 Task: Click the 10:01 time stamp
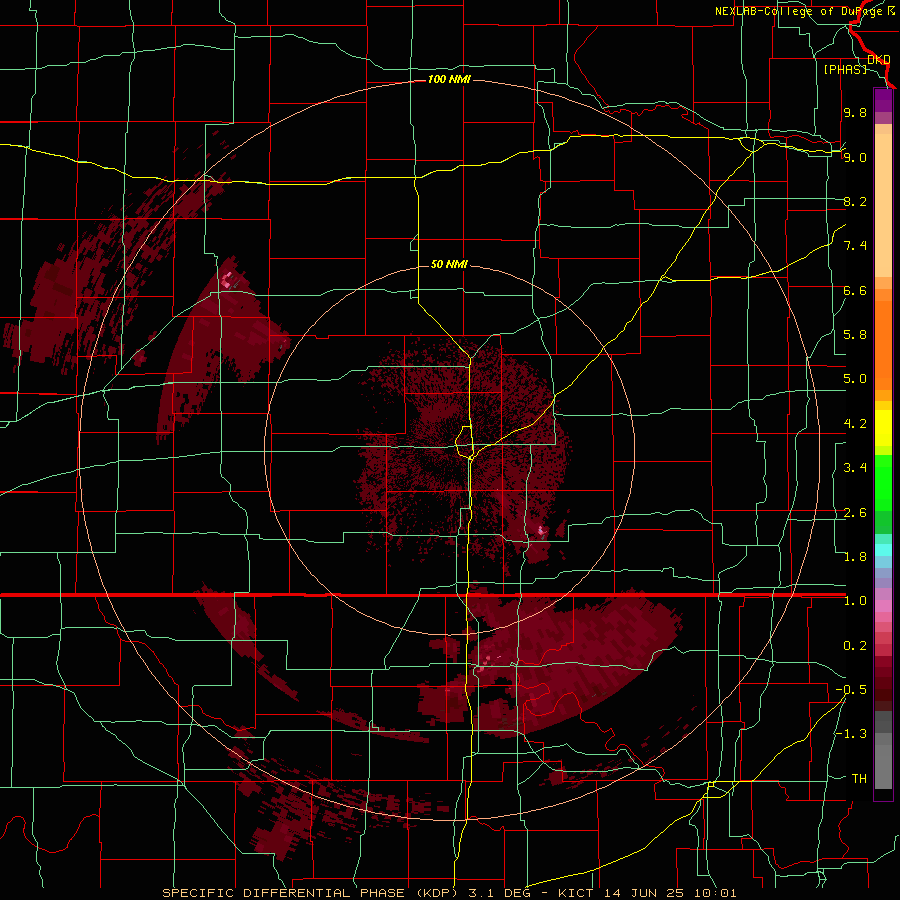(x=717, y=893)
